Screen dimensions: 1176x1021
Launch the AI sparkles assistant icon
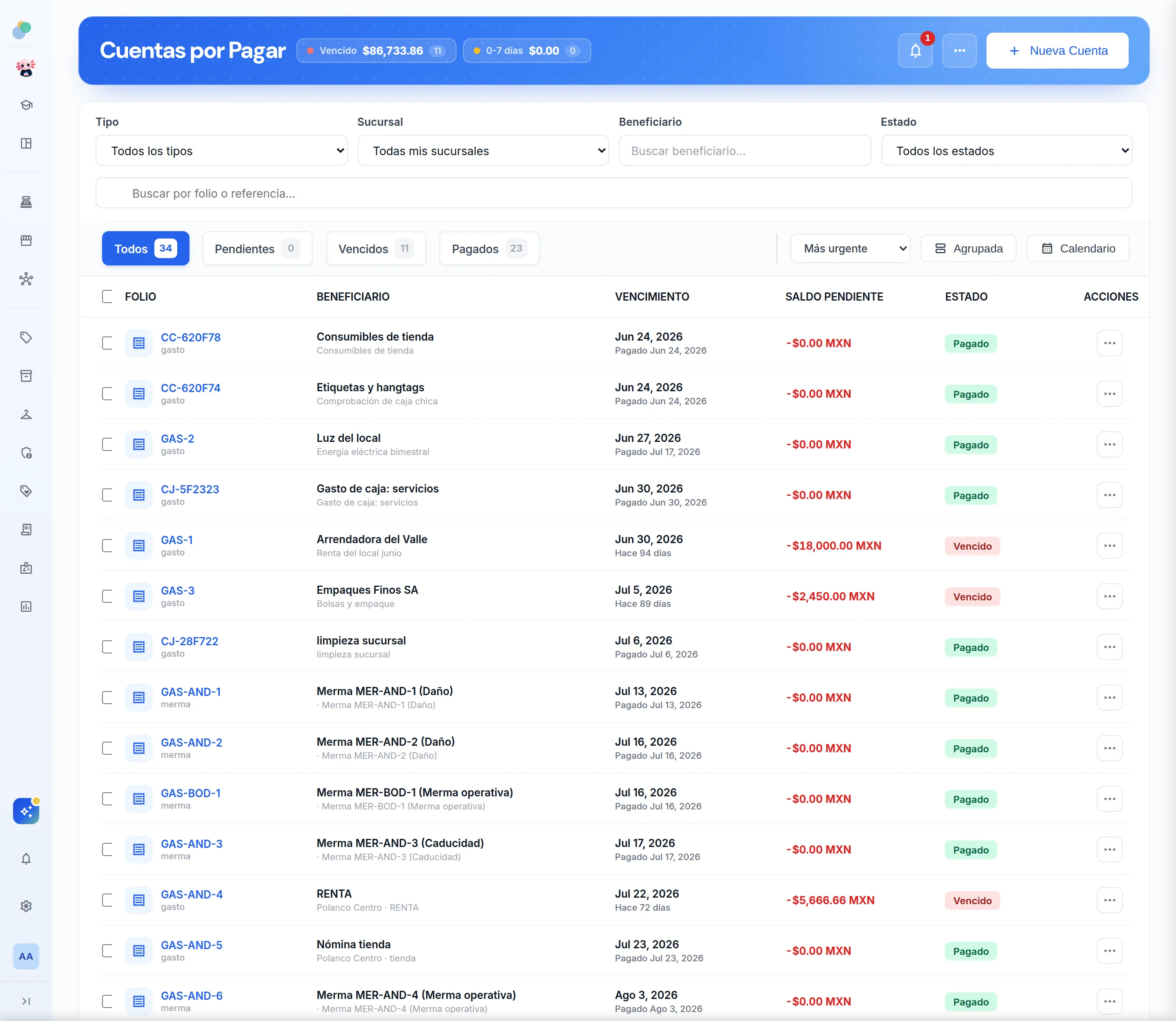point(26,811)
